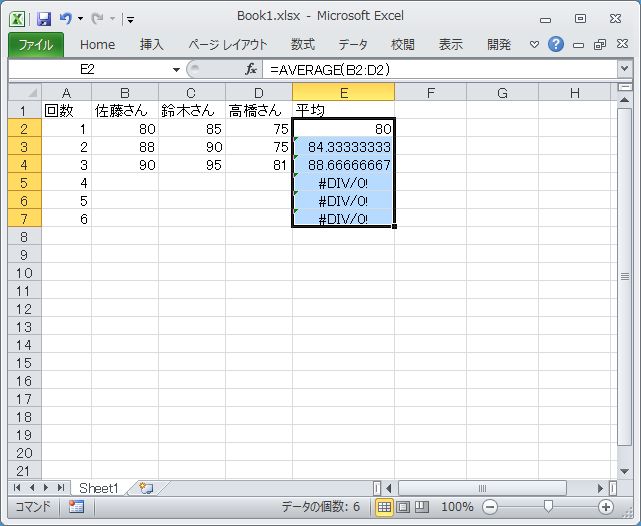
Task: Click the greyed-out Redo arrow icon
Action: pos(97,18)
